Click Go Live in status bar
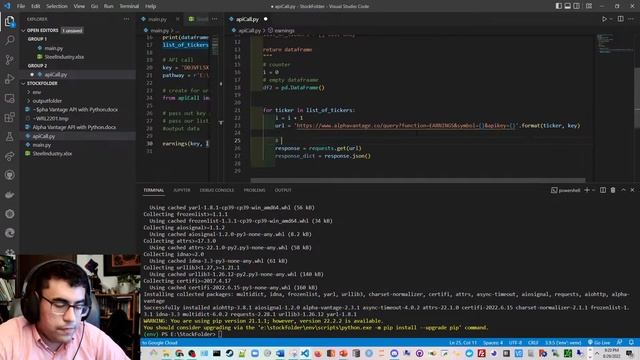Image resolution: width=640 pixels, height=360 pixels. click(x=599, y=342)
